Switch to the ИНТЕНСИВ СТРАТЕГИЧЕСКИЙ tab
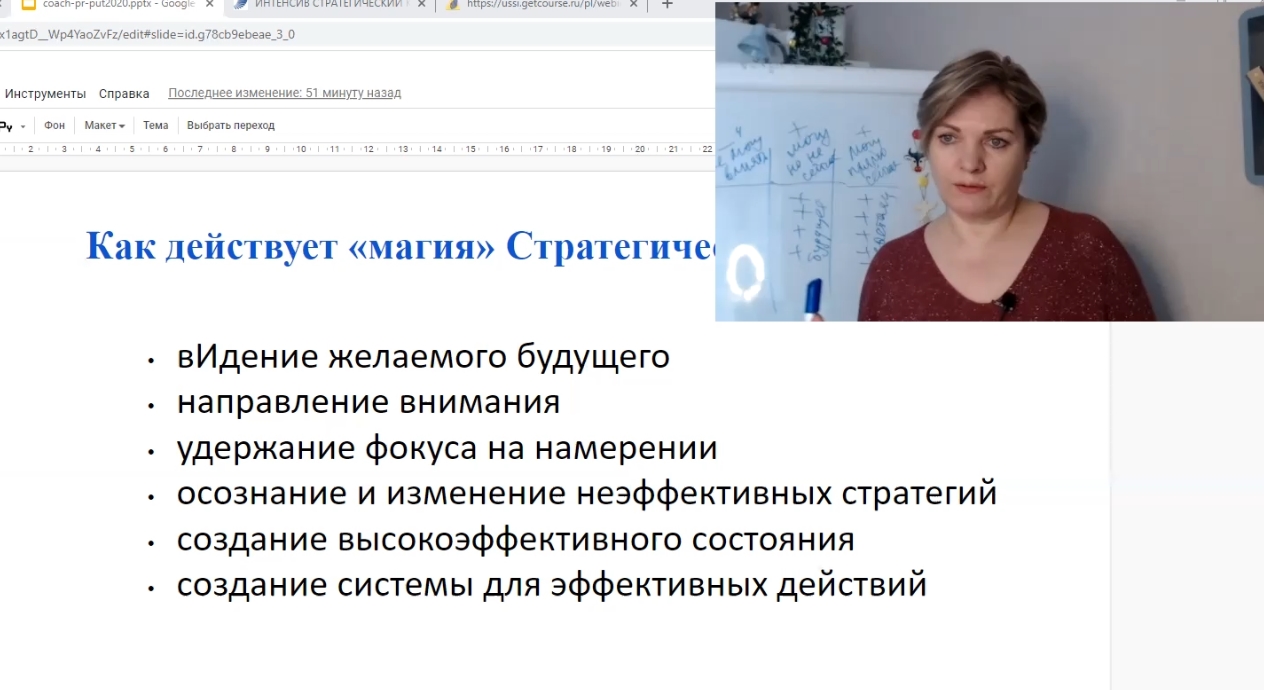The width and height of the screenshot is (1264, 690). (330, 4)
